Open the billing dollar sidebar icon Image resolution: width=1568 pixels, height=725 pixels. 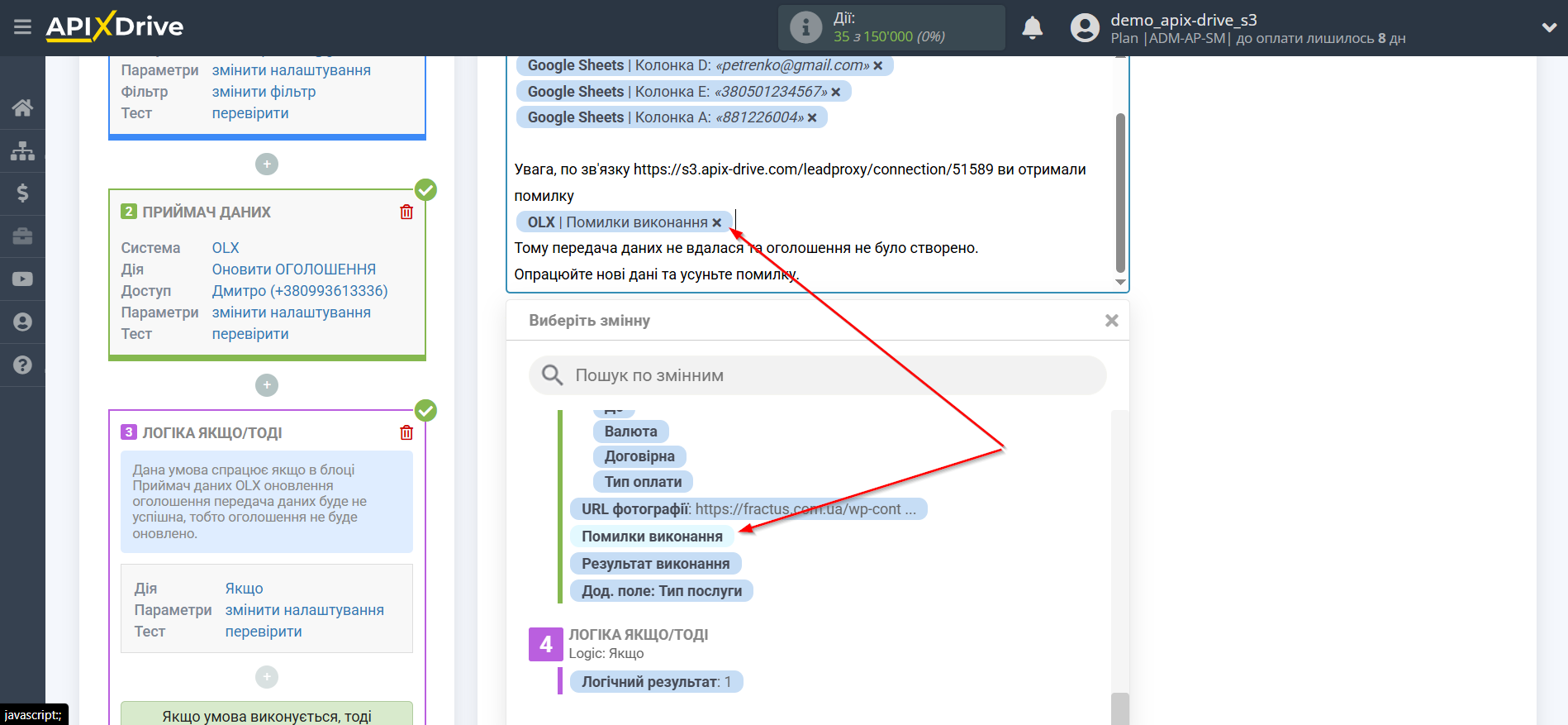click(x=22, y=193)
